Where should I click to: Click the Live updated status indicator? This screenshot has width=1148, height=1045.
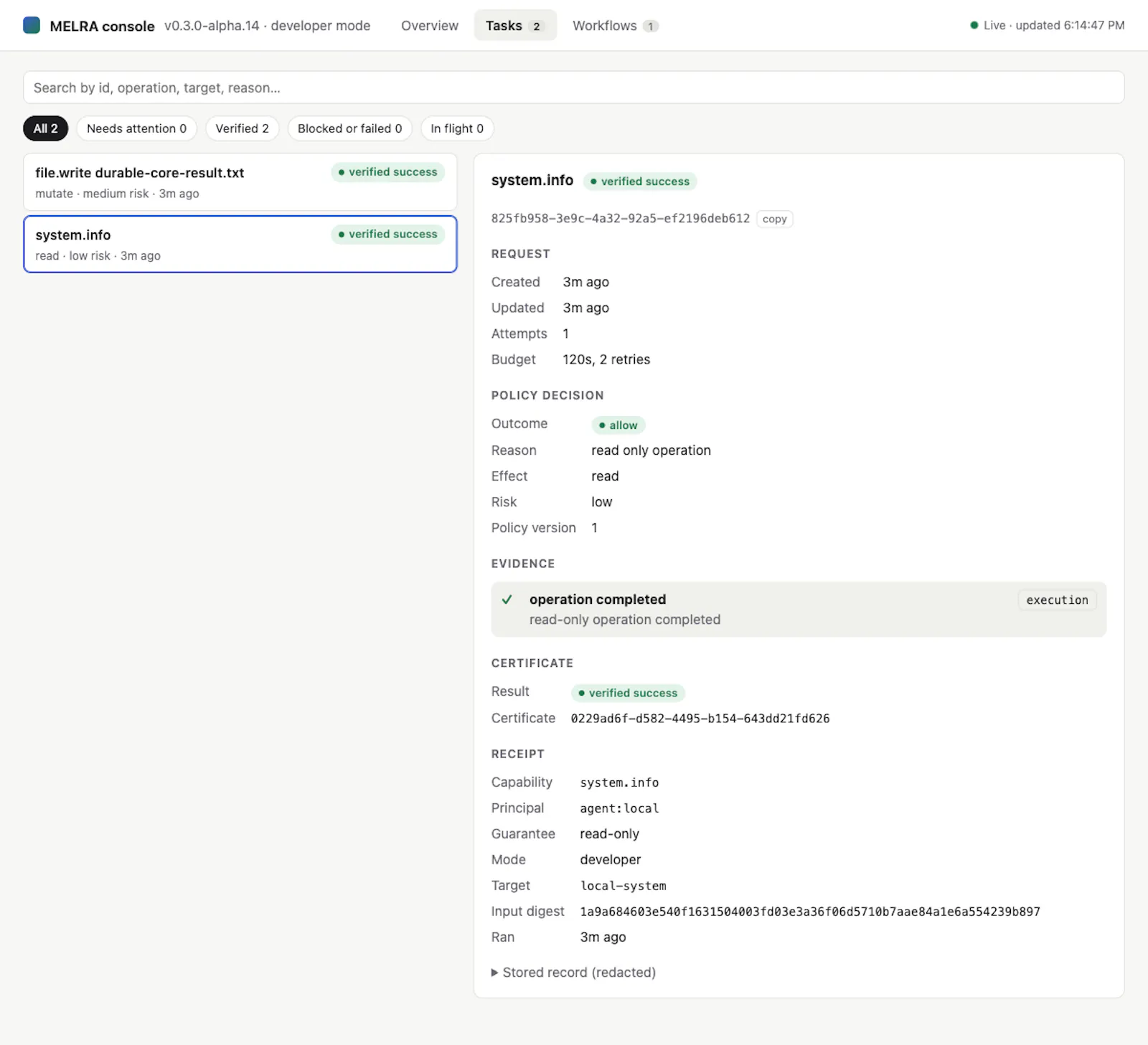[1047, 26]
